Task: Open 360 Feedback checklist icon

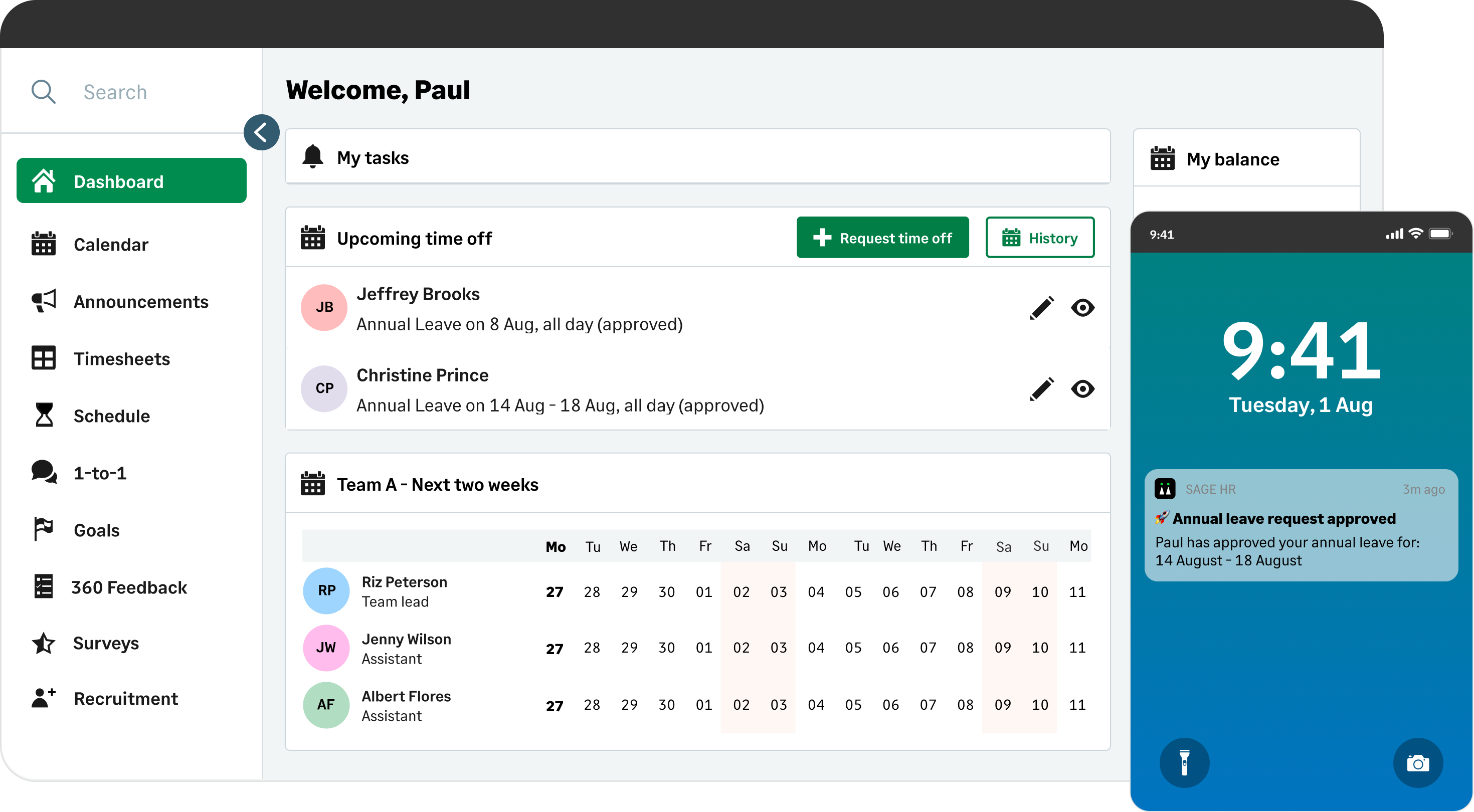Action: 44,586
